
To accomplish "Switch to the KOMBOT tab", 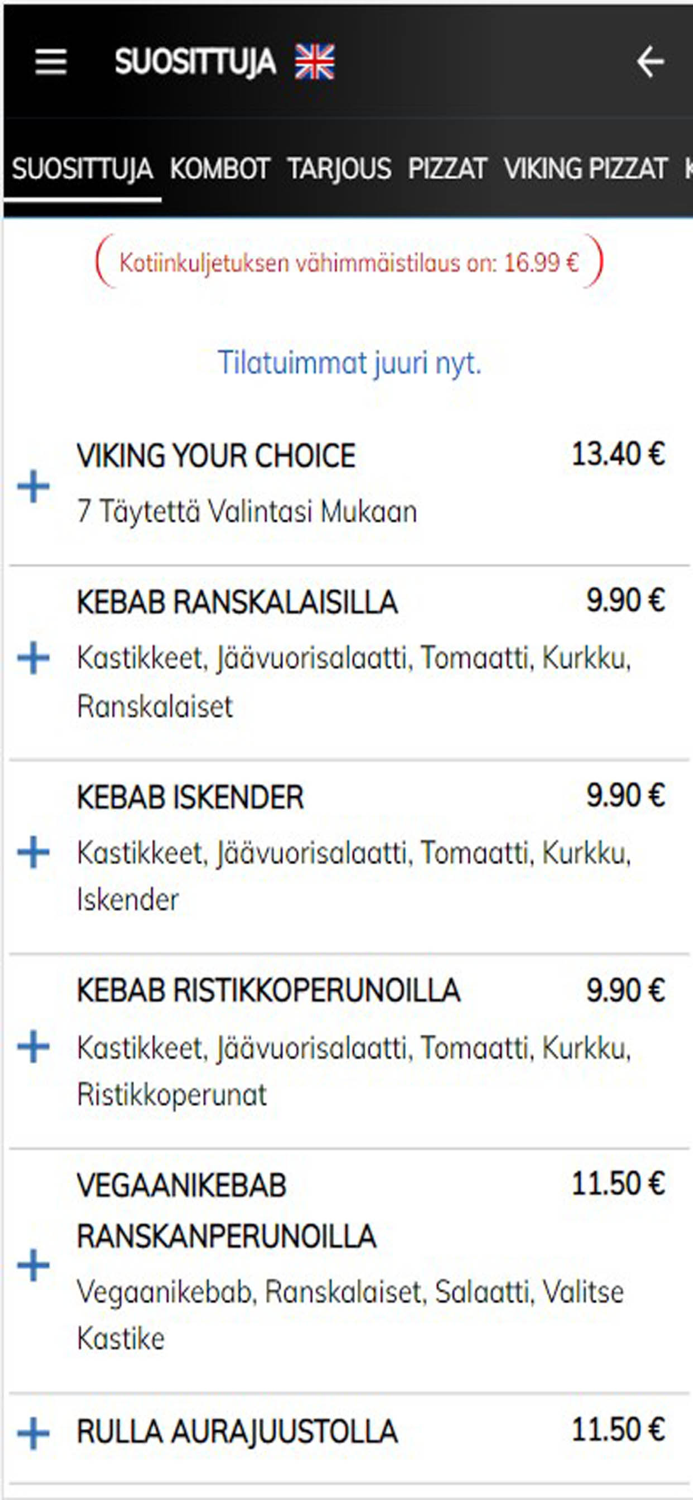I will 219,169.
